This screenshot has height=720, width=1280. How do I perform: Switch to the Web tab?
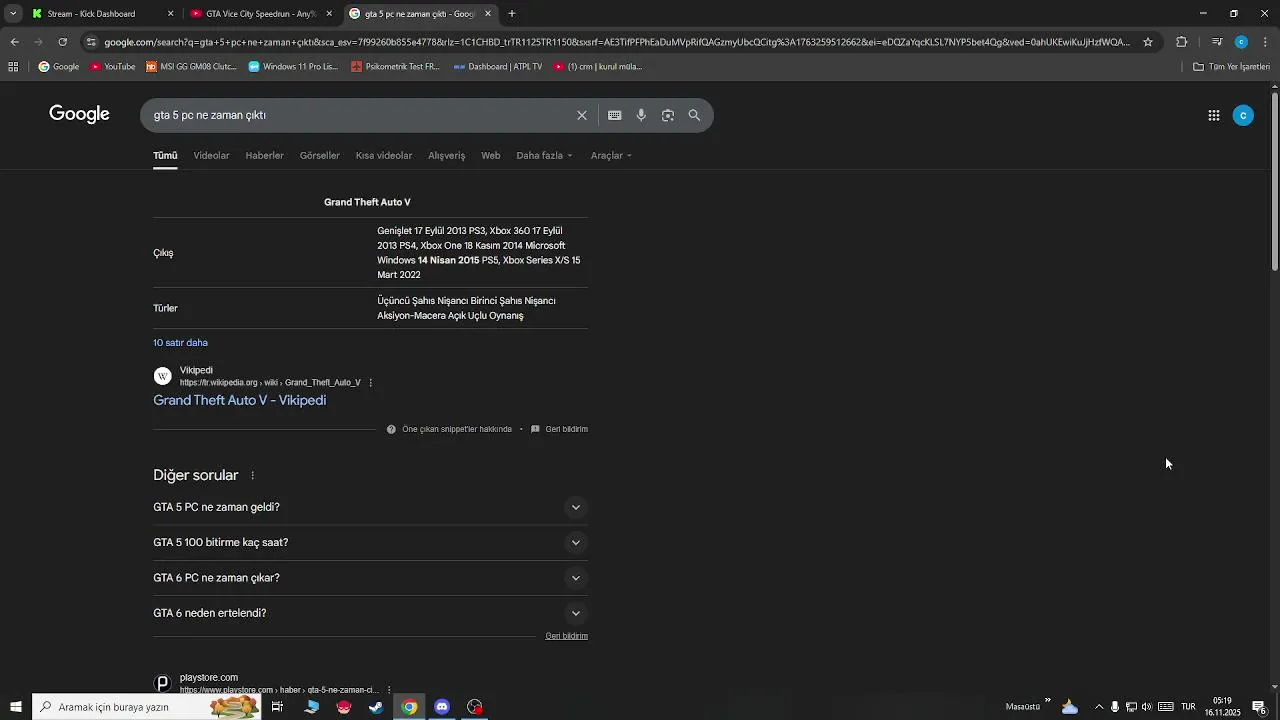(490, 156)
